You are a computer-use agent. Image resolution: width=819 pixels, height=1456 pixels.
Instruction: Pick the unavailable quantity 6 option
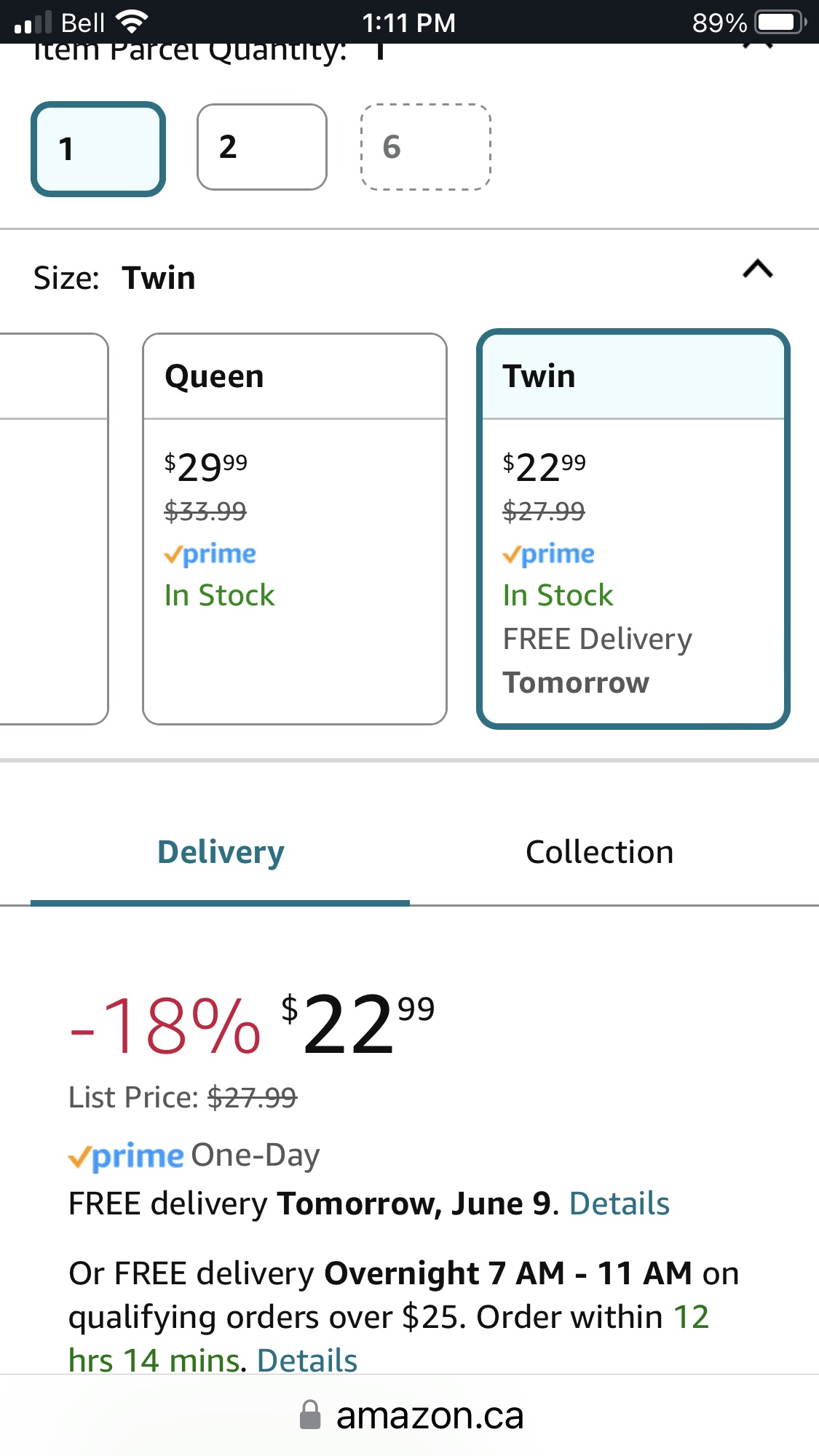pyautogui.click(x=426, y=147)
